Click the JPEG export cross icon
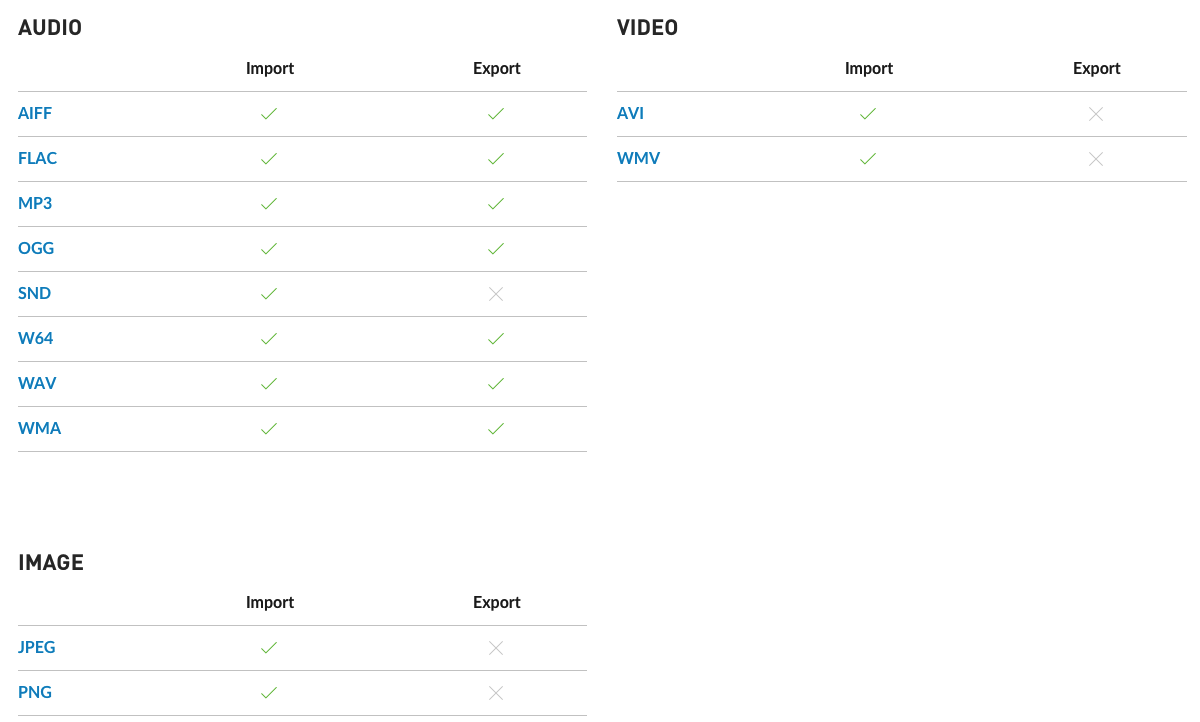Screen dimensions: 1200x722 point(496,648)
